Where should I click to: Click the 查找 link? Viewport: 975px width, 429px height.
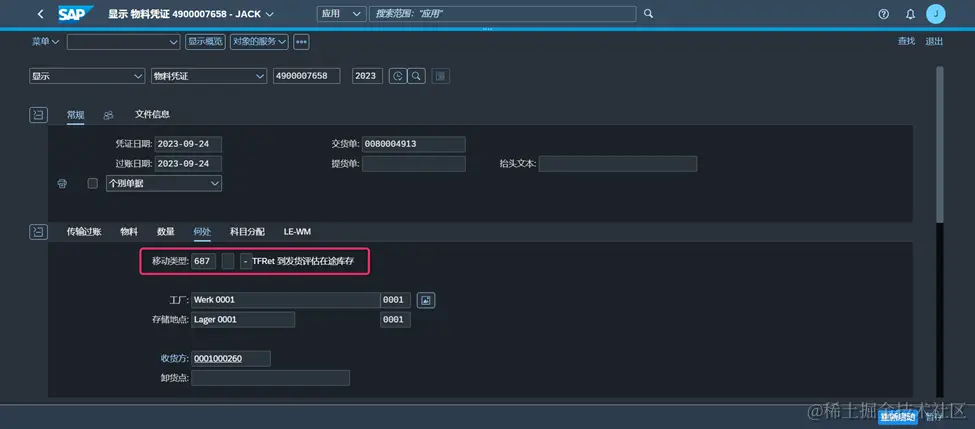(906, 42)
